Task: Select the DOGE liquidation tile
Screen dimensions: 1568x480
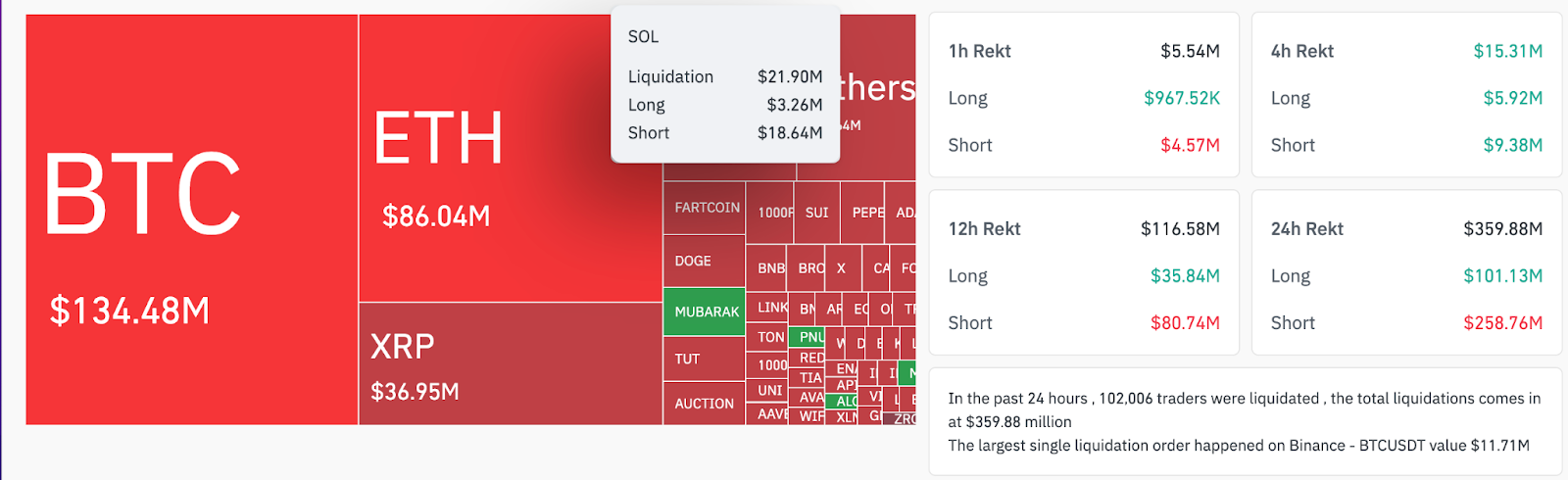Action: point(705,262)
